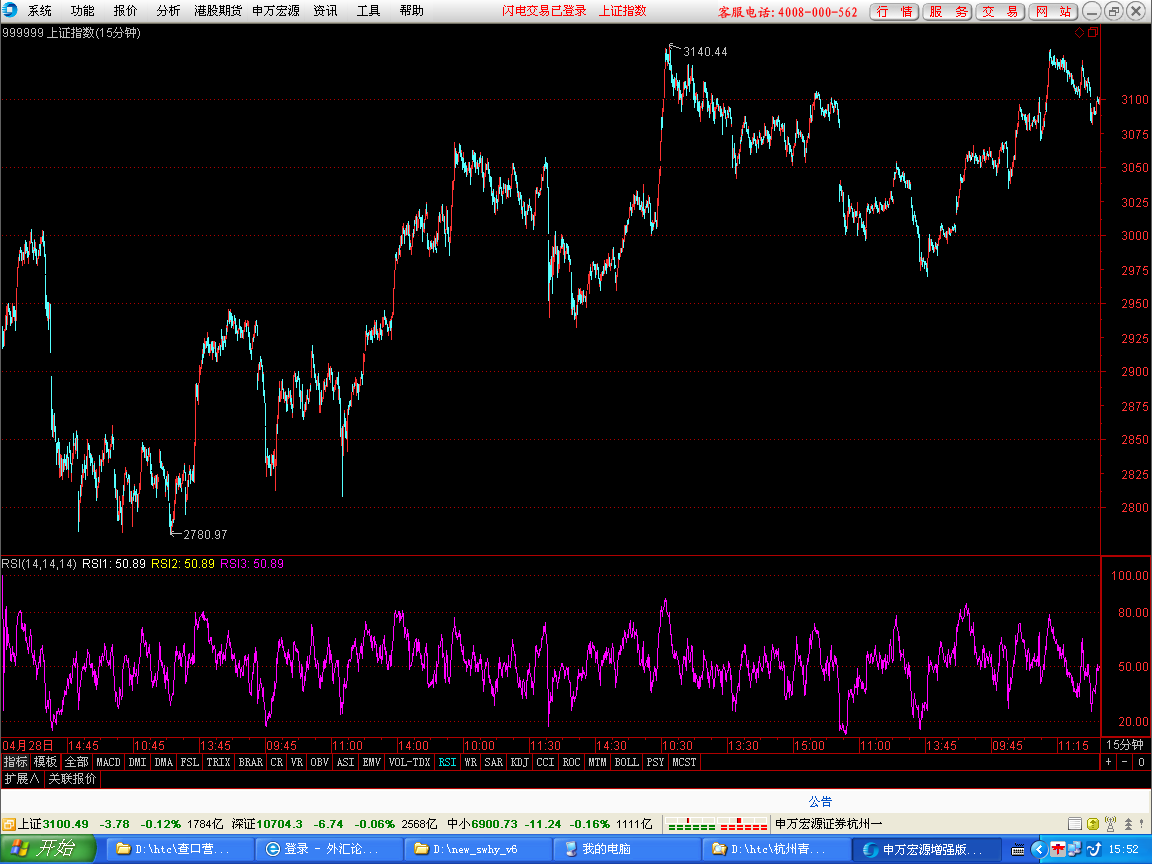Open the Windows 开始 Start button

(48, 849)
